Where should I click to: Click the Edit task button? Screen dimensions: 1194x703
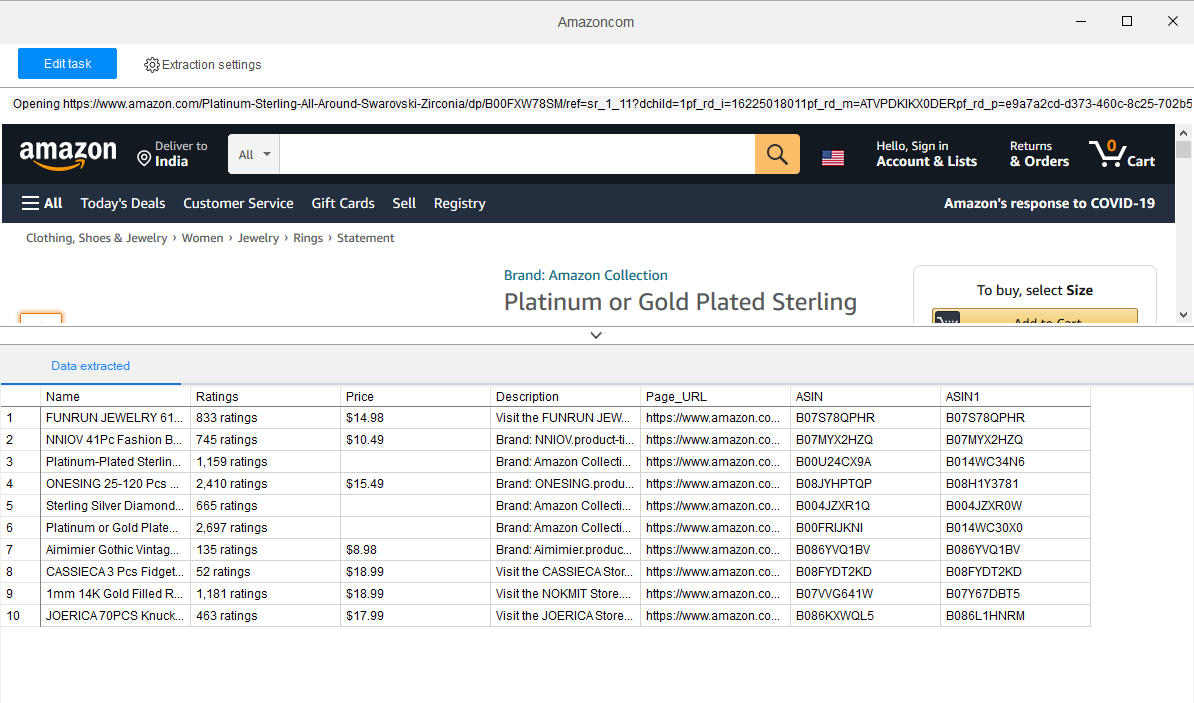click(67, 64)
